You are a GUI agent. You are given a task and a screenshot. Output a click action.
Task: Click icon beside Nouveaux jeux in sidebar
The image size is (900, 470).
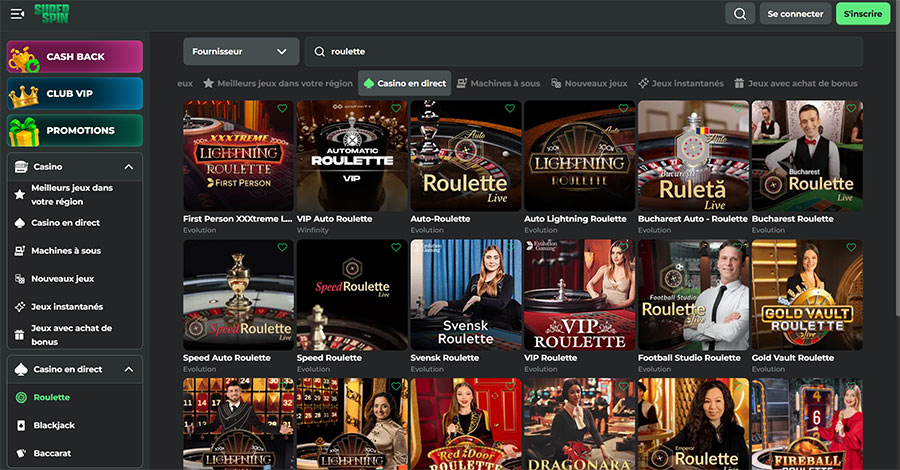(20, 279)
